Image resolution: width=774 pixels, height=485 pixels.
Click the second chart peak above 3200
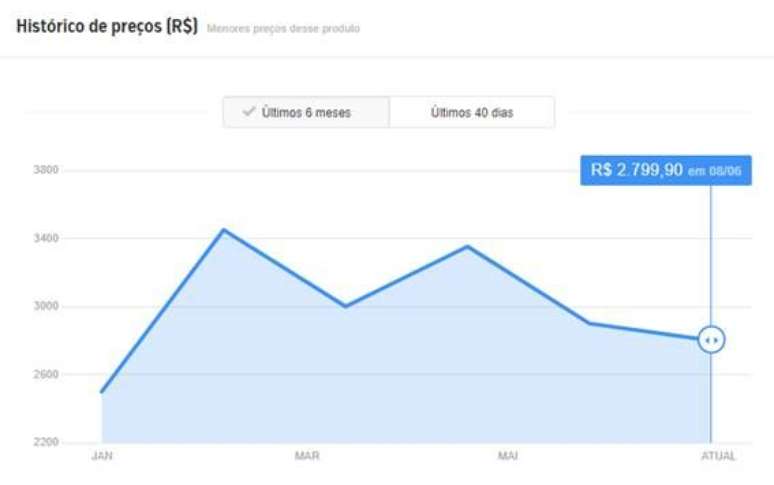[x=467, y=246]
